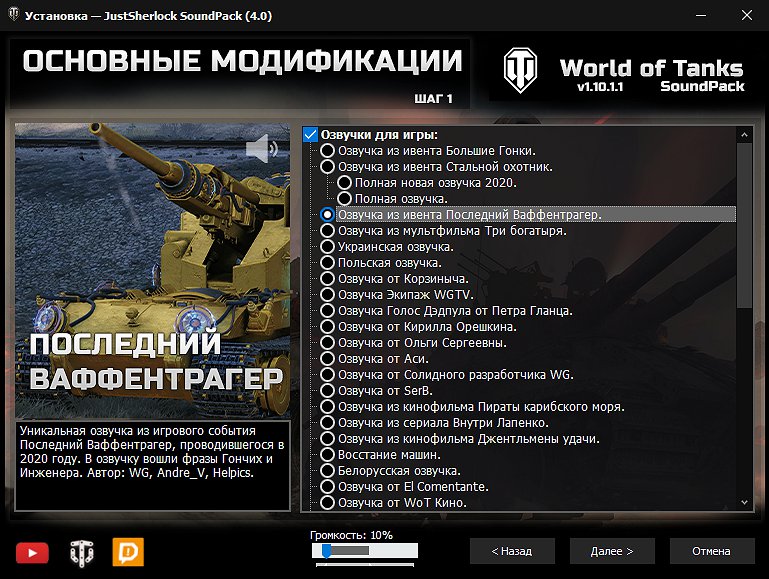The width and height of the screenshot is (769, 579).
Task: Play the sound preview speaker icon
Action: pos(262,148)
